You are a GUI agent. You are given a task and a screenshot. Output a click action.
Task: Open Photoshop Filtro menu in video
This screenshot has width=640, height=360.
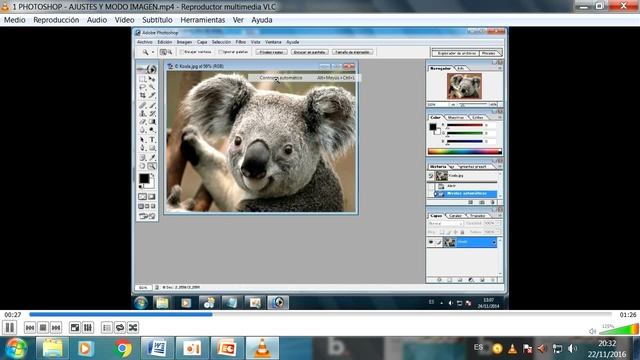click(241, 42)
